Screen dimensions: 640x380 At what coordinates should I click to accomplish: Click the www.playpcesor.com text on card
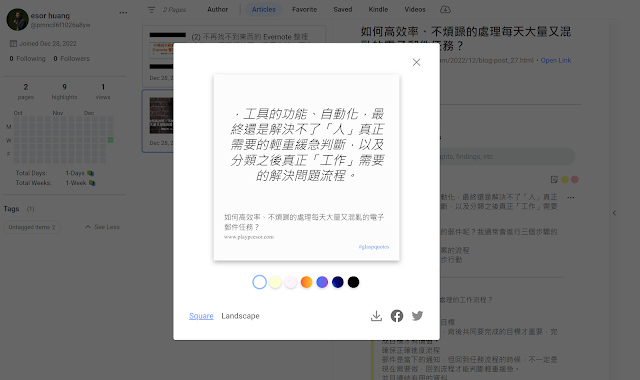[x=249, y=237]
